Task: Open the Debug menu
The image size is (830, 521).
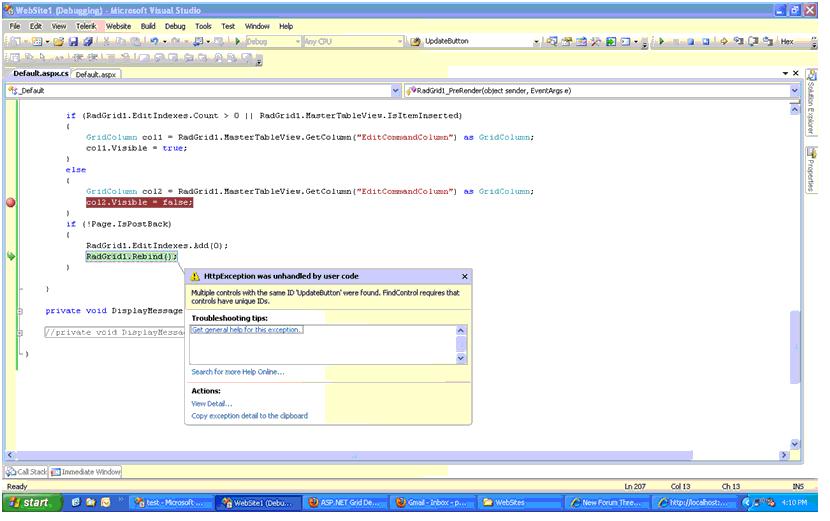Action: click(x=175, y=26)
